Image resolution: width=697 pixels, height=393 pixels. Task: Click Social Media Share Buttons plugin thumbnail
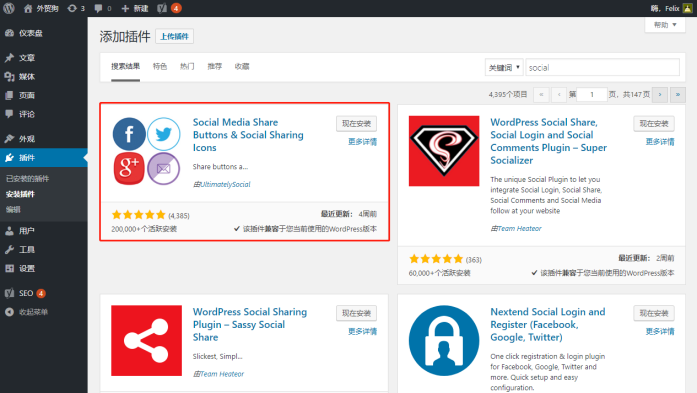[x=147, y=151]
